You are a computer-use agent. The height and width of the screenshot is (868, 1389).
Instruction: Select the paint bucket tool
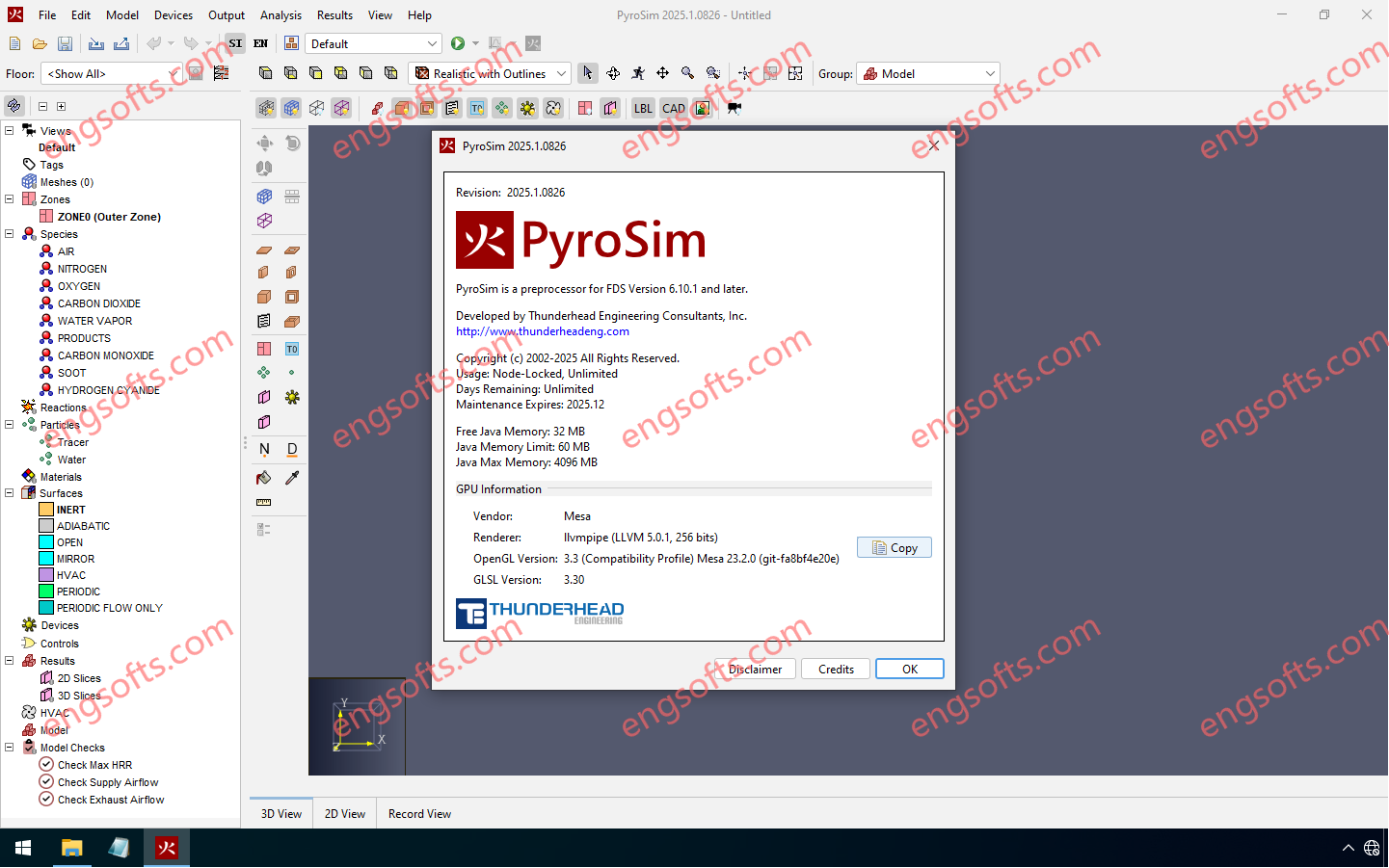point(264,478)
